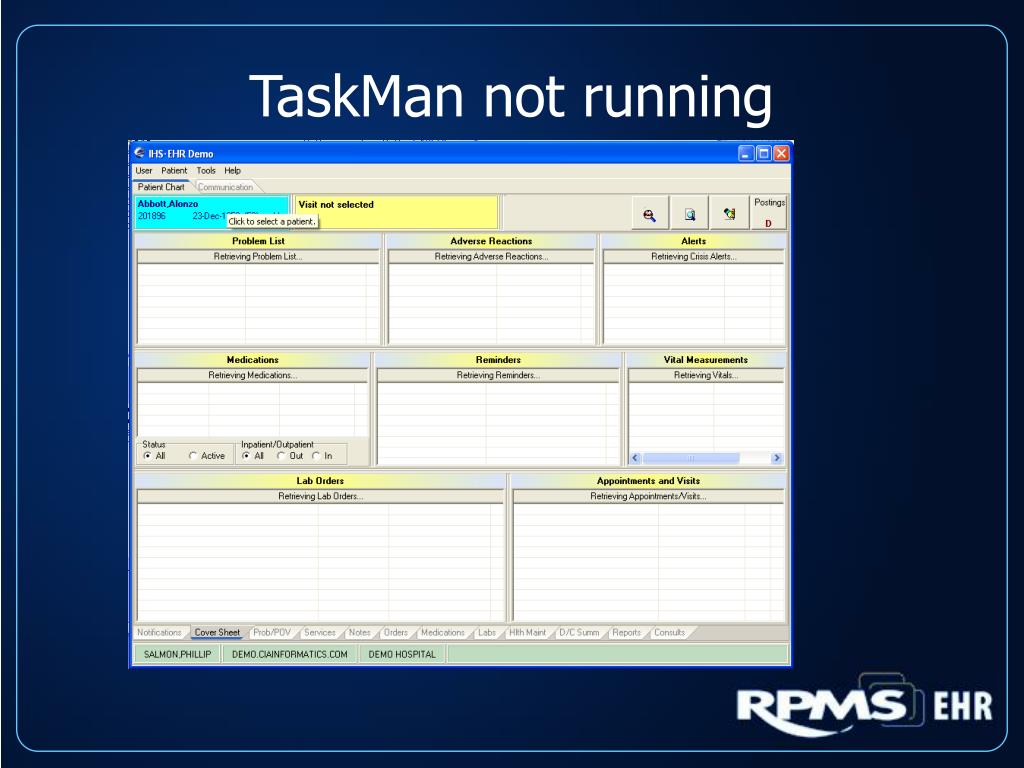Select the Inpatient/Outpatient All radio button
Viewport: 1024px width, 768px height.
coord(246,456)
